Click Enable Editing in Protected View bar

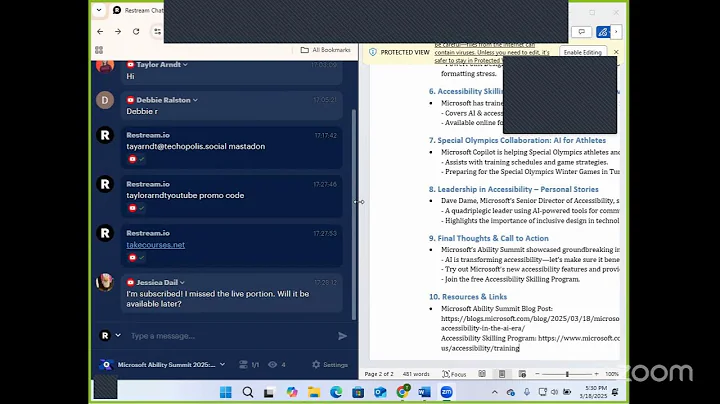[582, 52]
